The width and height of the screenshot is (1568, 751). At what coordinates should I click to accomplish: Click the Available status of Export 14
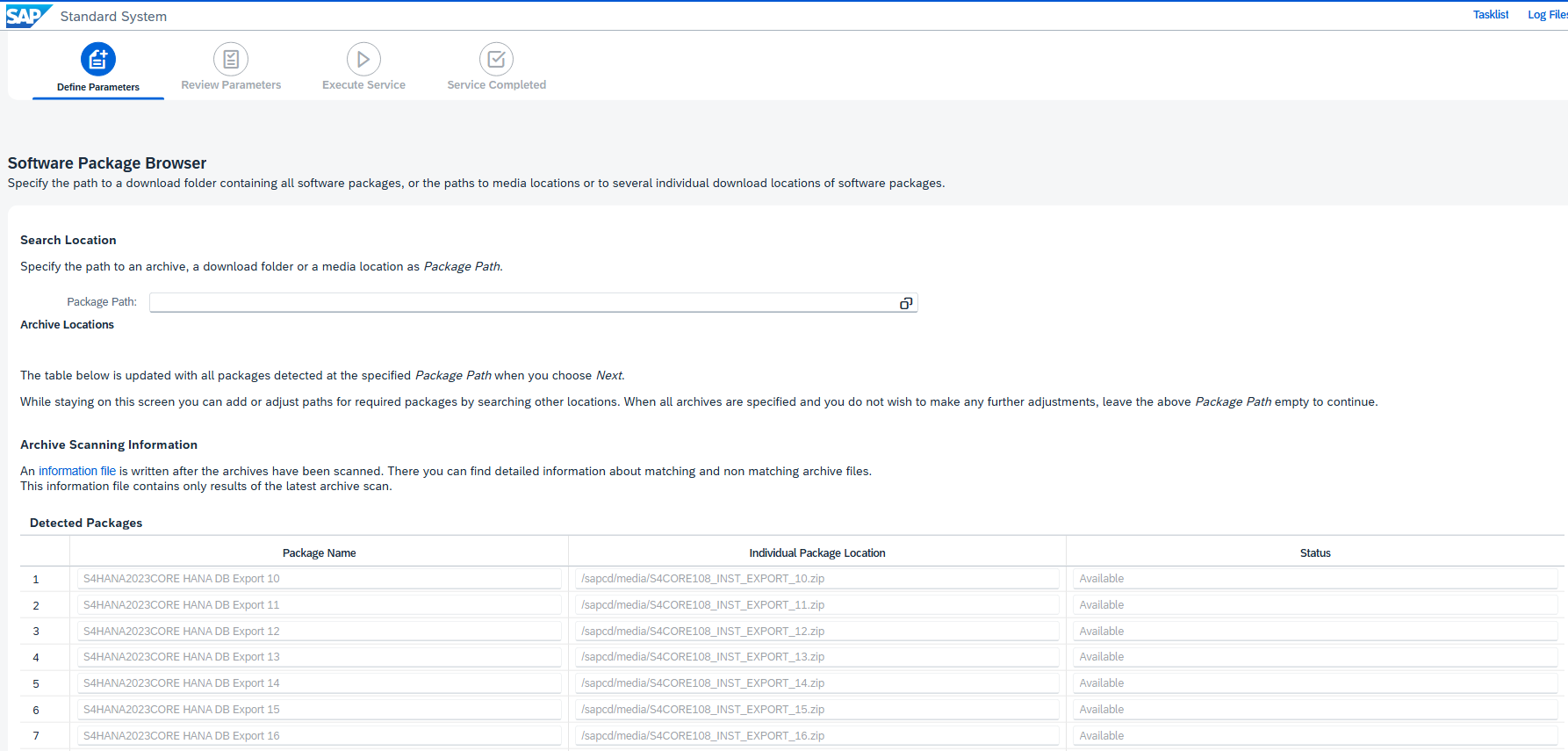1315,683
